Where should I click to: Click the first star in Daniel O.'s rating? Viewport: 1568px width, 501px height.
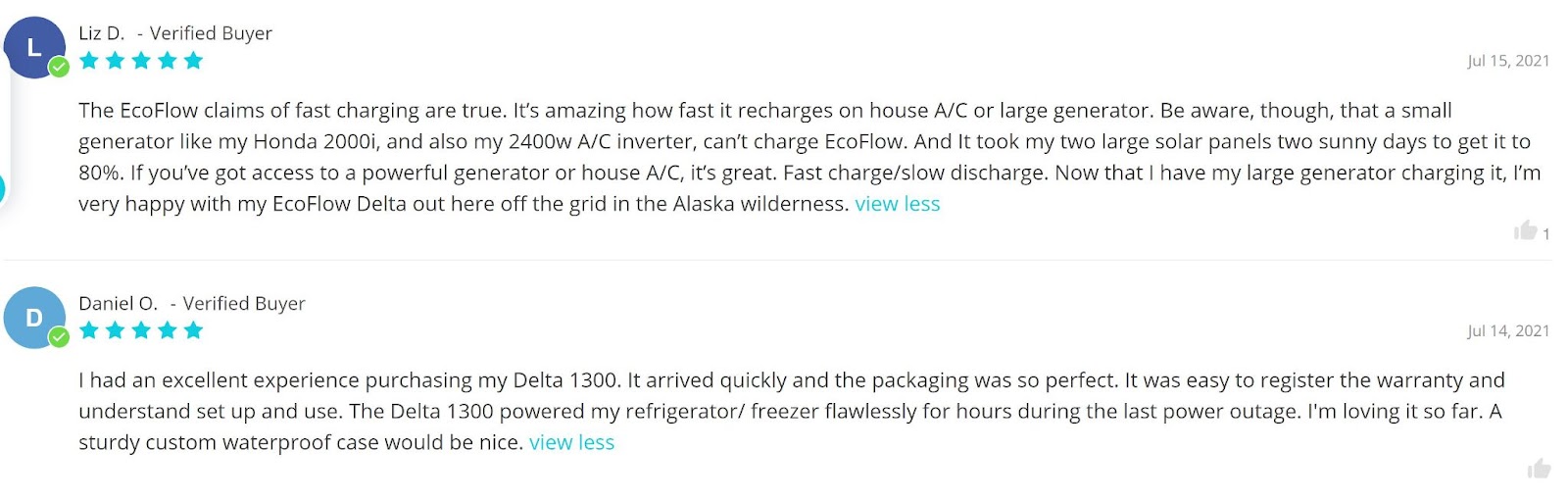[x=89, y=330]
